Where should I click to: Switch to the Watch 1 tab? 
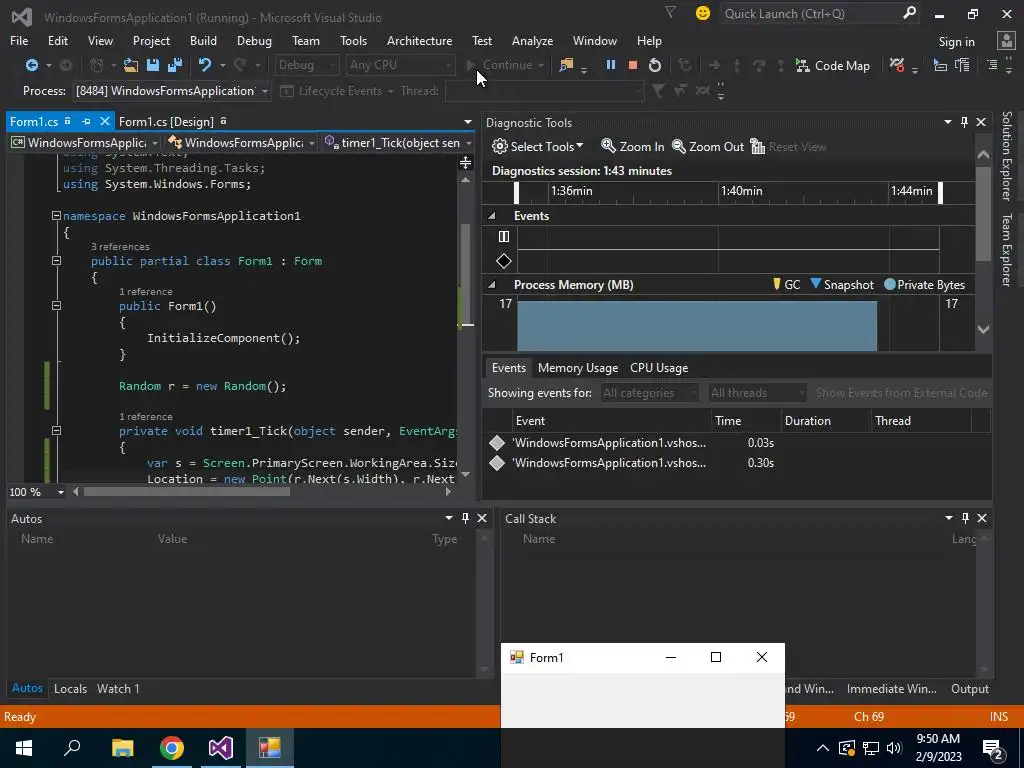(x=118, y=688)
